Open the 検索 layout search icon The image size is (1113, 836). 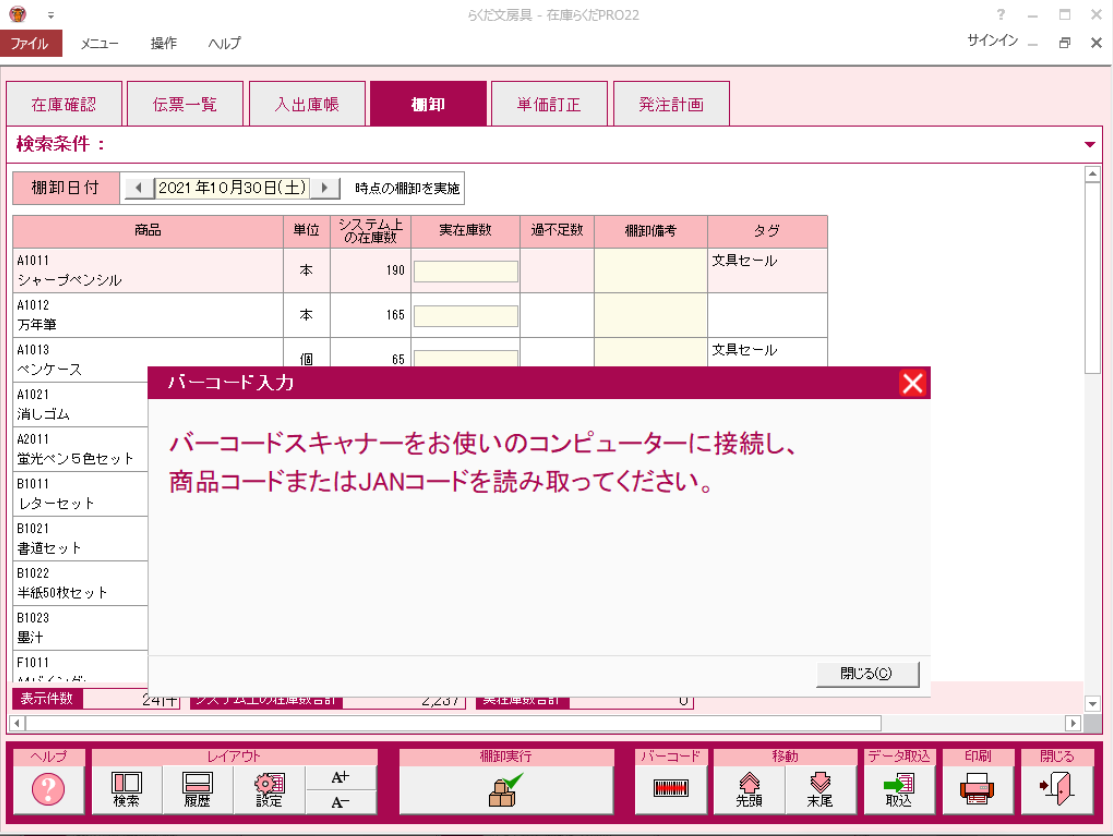[126, 790]
